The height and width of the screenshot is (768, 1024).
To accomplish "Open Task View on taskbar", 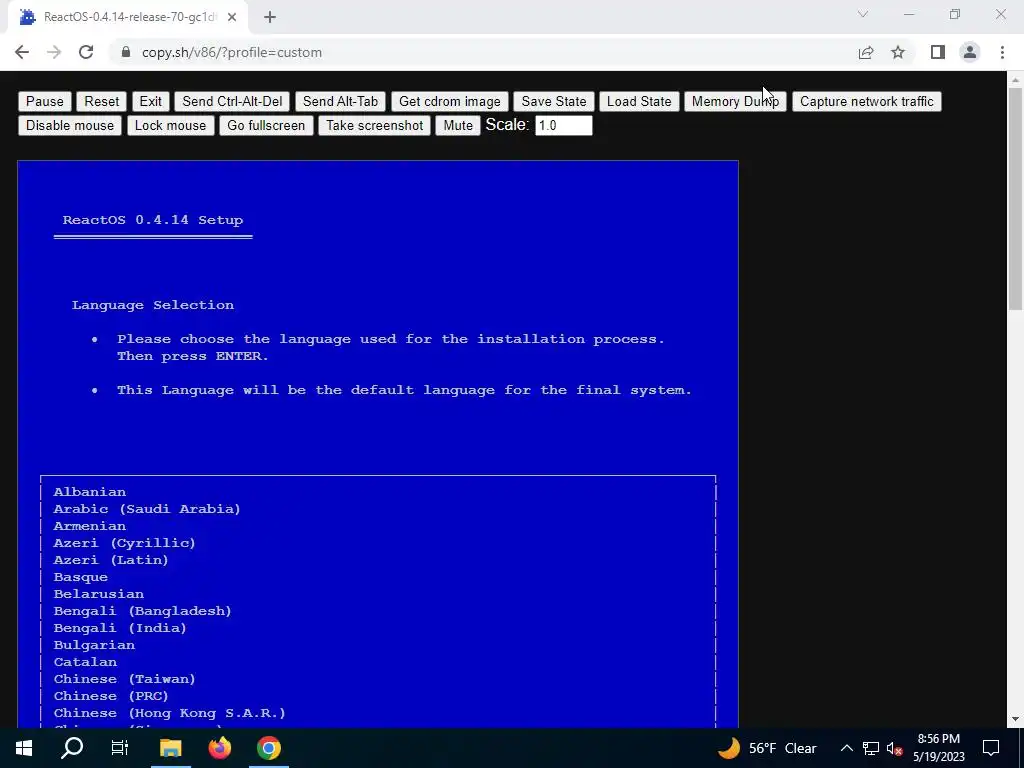I will pos(120,748).
